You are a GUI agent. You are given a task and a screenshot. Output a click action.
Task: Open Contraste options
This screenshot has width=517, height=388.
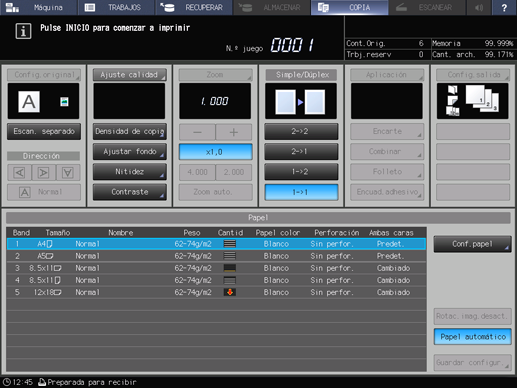[130, 192]
